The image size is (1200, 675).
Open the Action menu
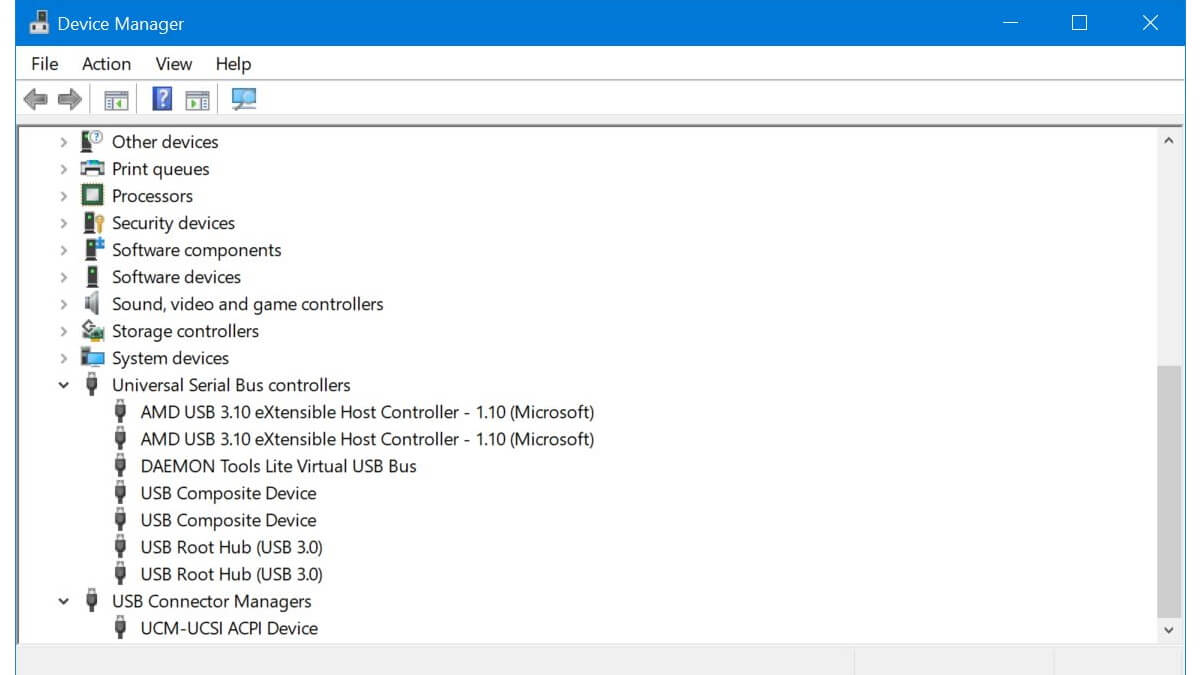coord(106,64)
